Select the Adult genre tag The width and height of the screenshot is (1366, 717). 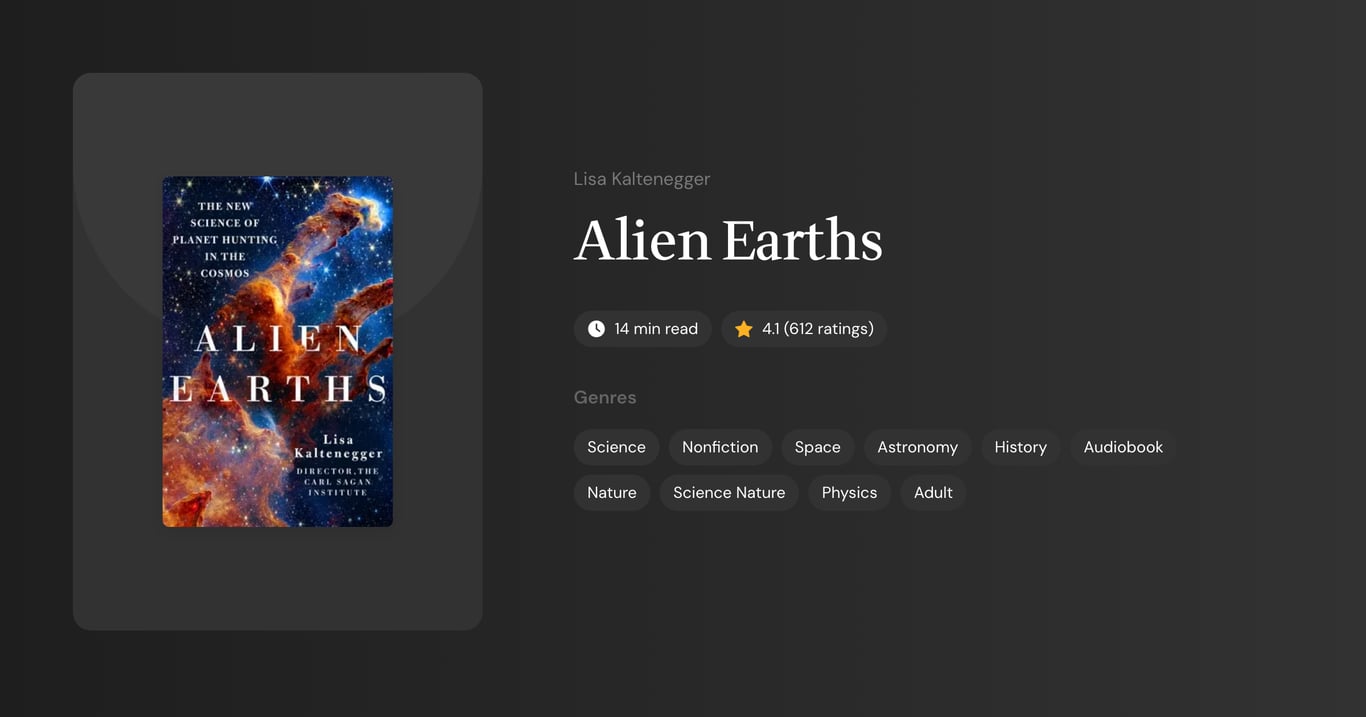tap(932, 492)
